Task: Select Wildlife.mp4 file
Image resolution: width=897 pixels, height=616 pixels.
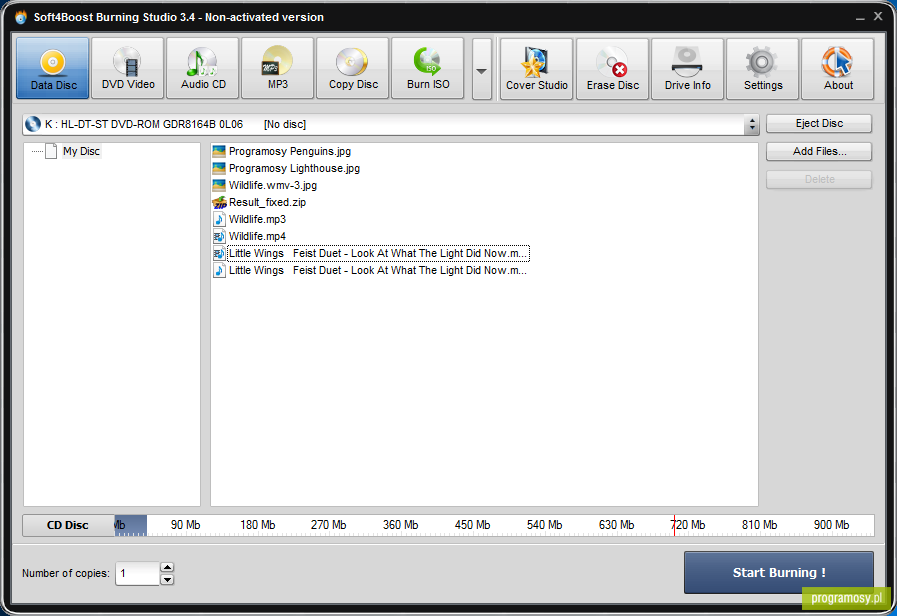Action: click(257, 236)
